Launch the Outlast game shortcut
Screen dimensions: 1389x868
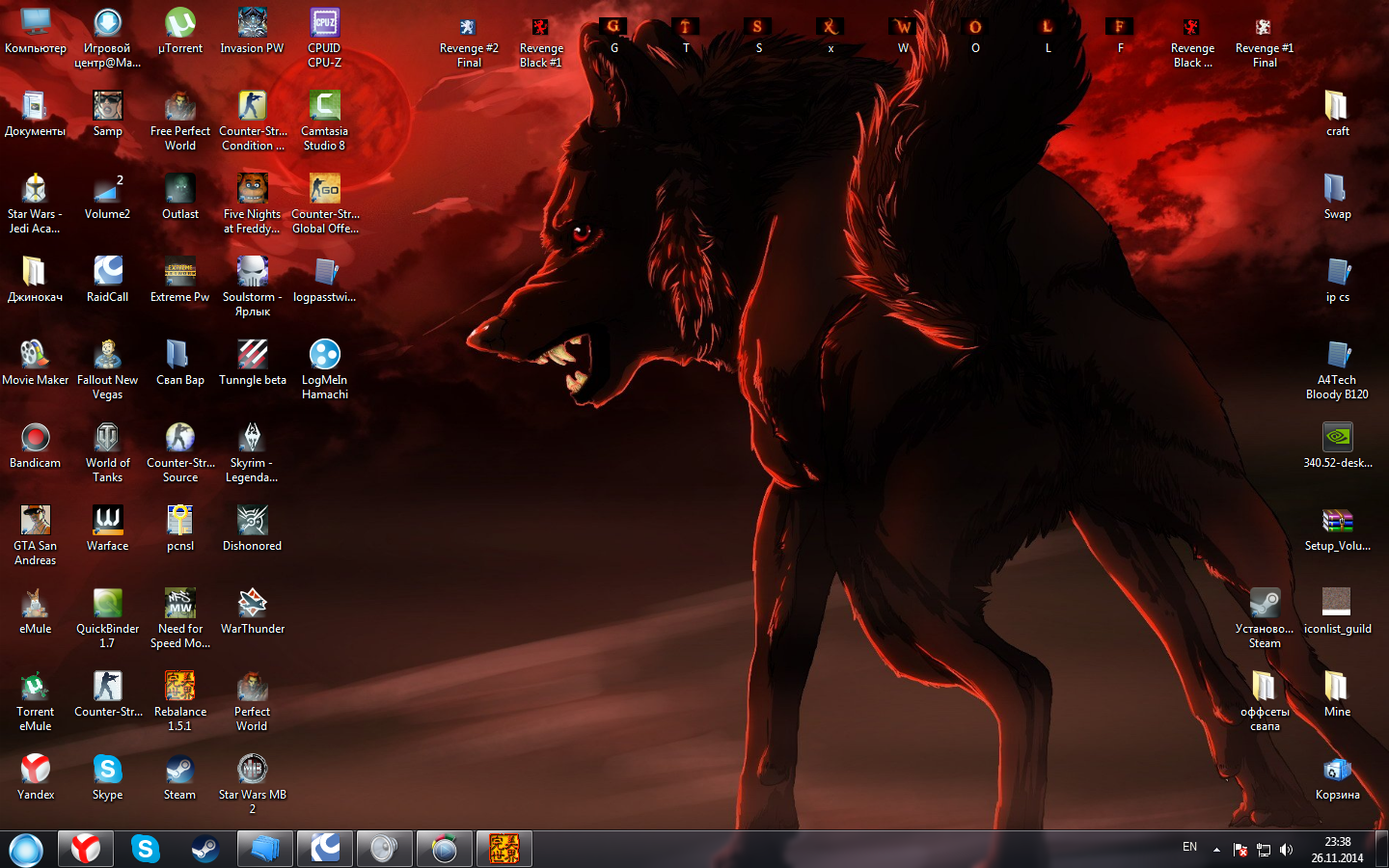point(180,198)
